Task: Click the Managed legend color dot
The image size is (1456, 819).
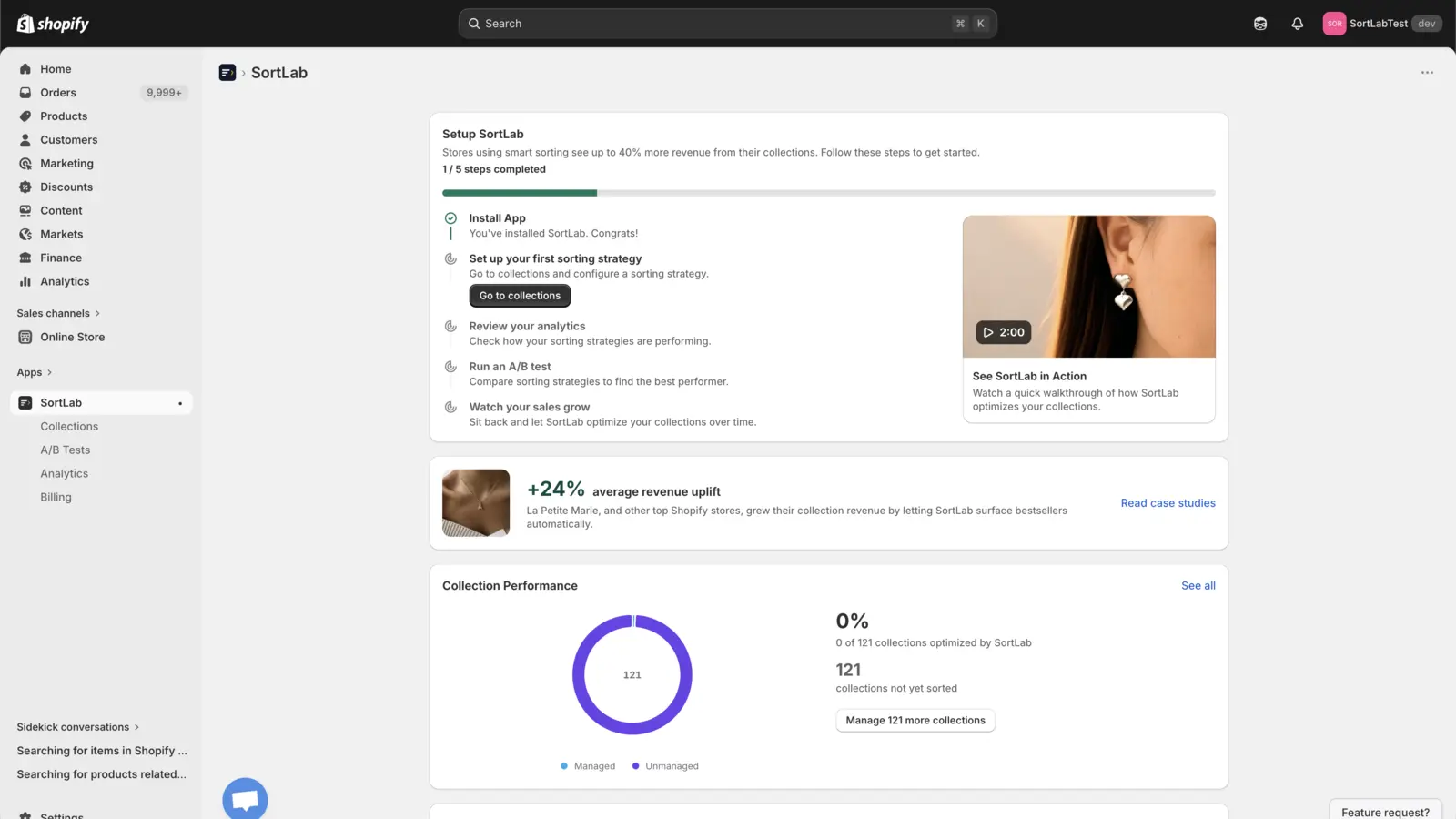Action: coord(564,766)
